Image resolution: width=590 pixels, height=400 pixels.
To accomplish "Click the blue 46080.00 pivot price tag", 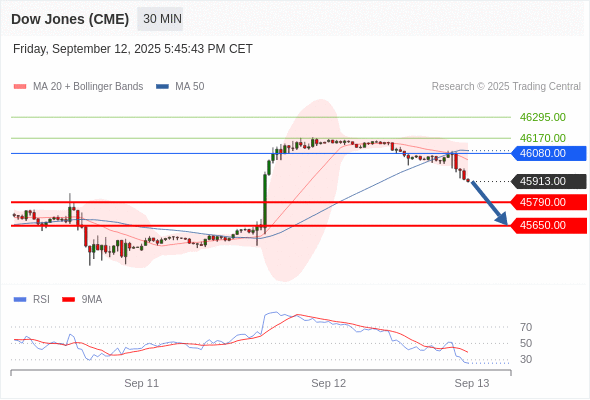I will click(x=549, y=154).
